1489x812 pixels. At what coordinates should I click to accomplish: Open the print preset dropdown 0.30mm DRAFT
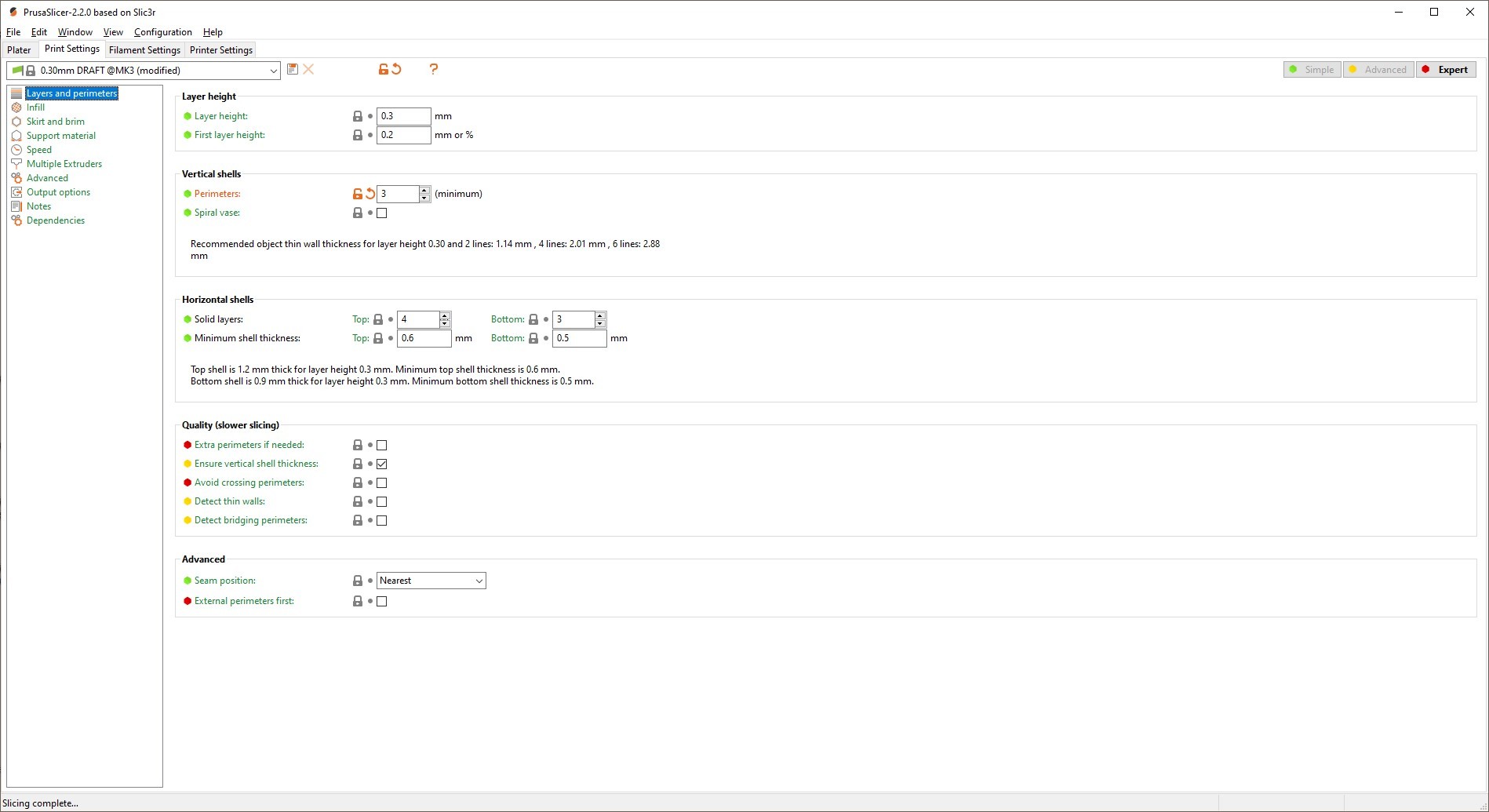point(144,71)
